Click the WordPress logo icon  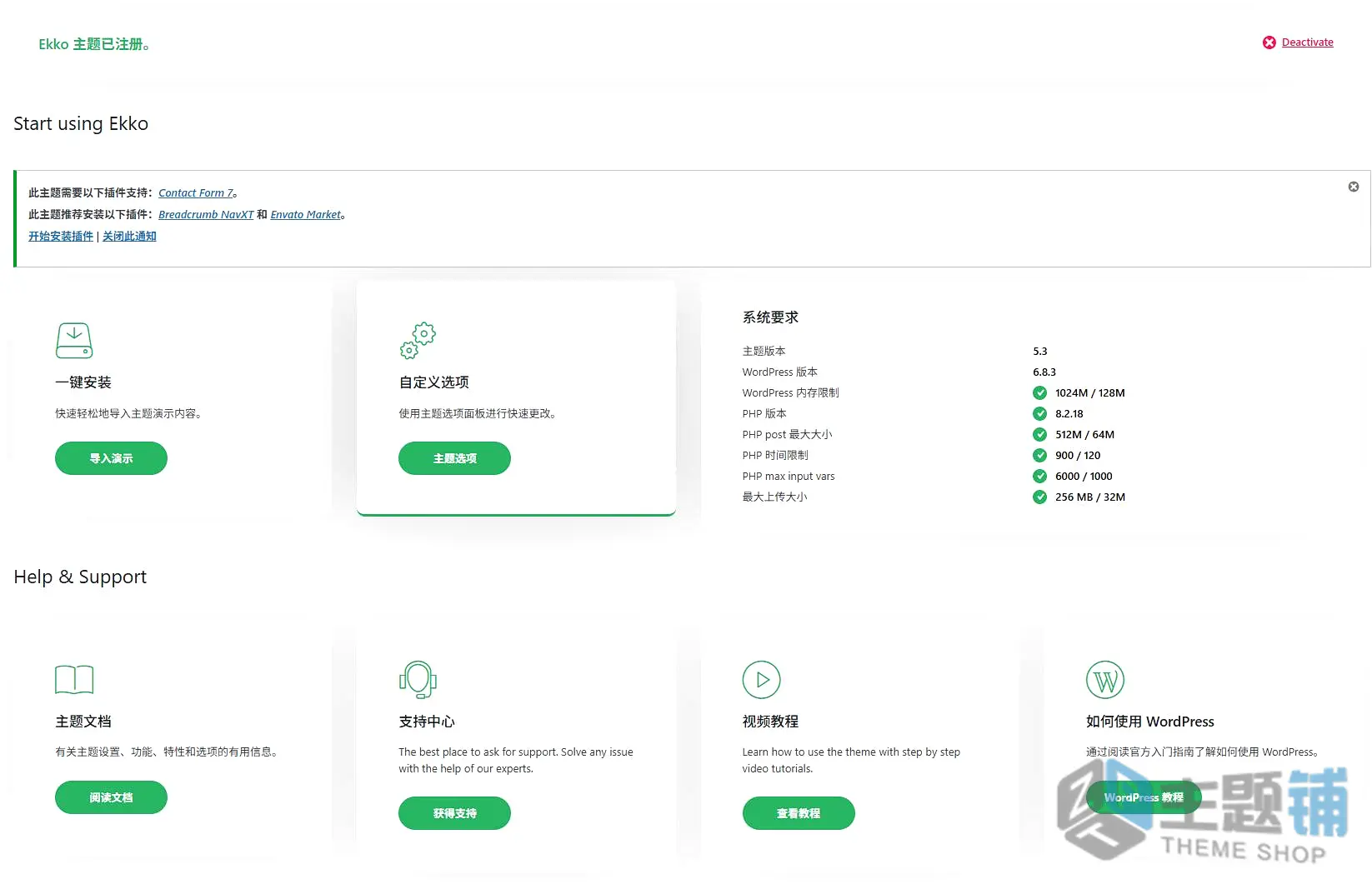coord(1105,680)
